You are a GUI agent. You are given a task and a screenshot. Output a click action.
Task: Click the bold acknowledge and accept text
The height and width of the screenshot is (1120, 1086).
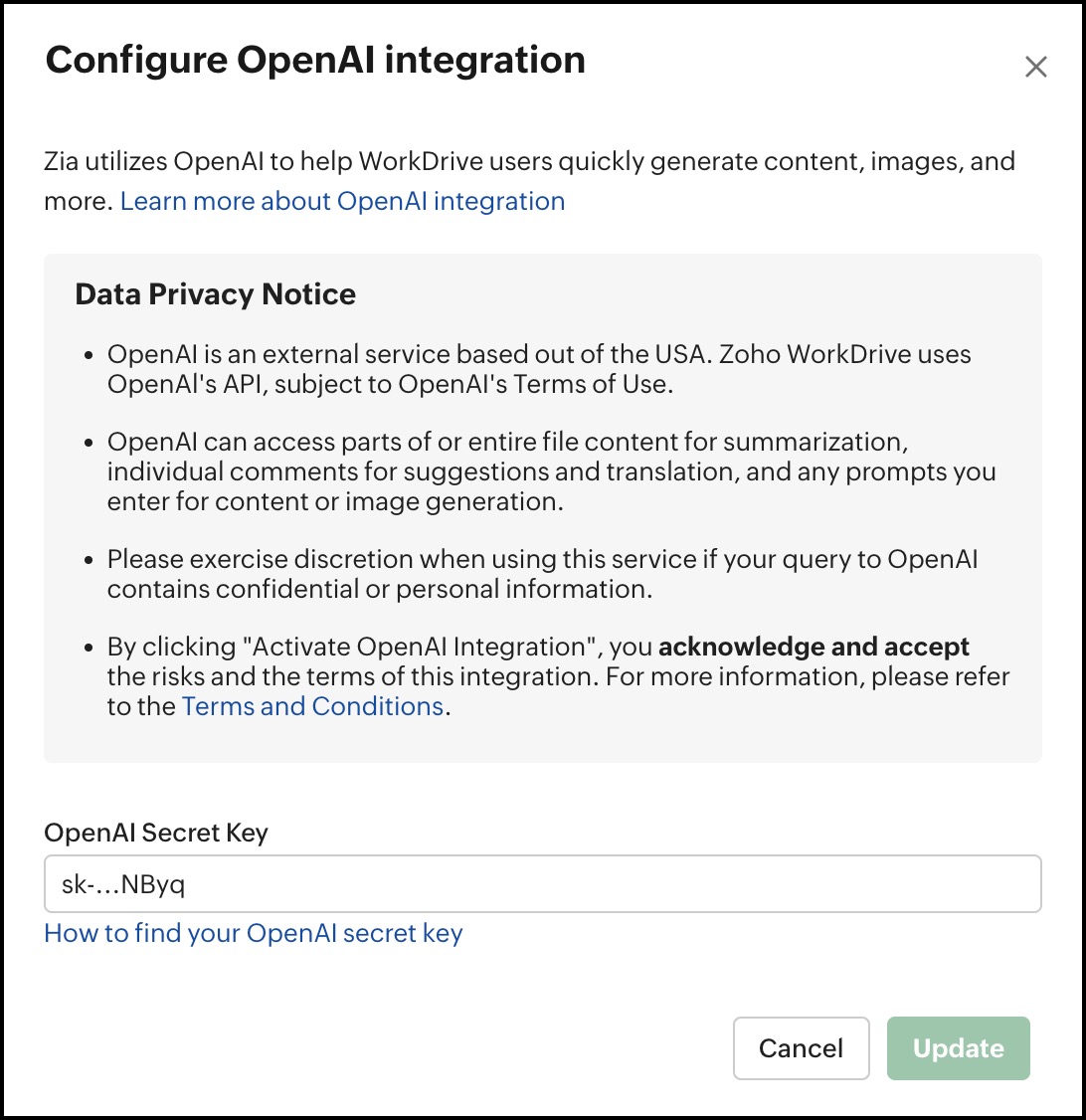coord(814,648)
